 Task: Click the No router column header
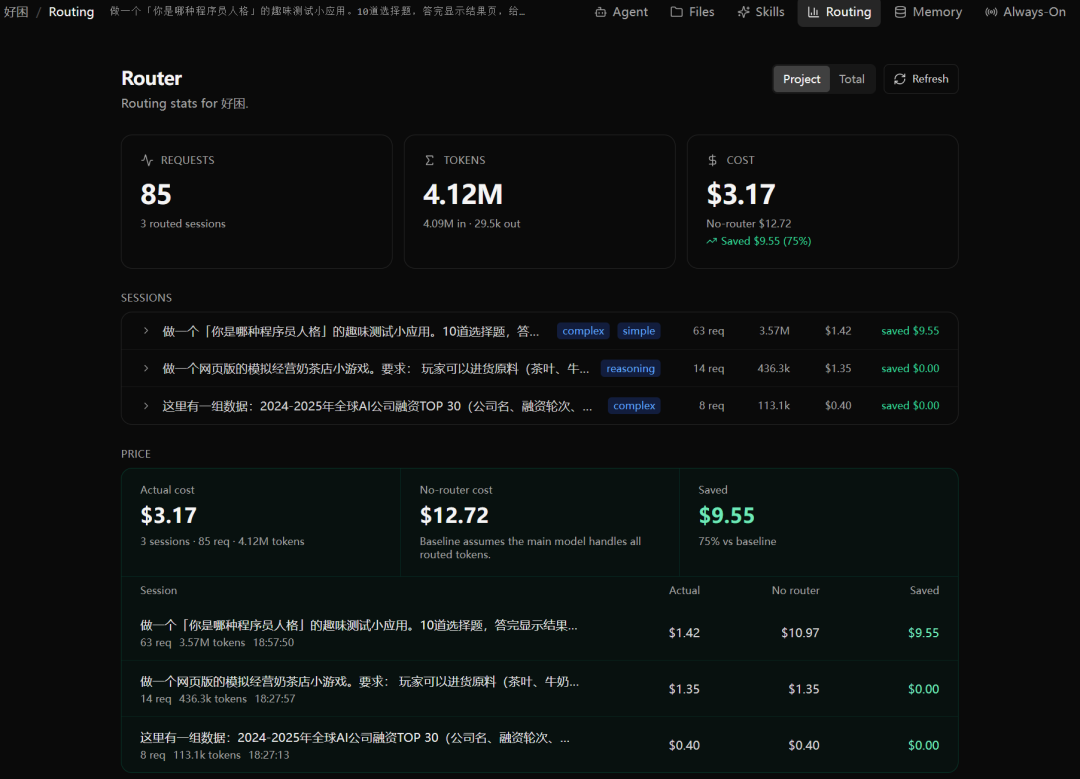tap(796, 590)
